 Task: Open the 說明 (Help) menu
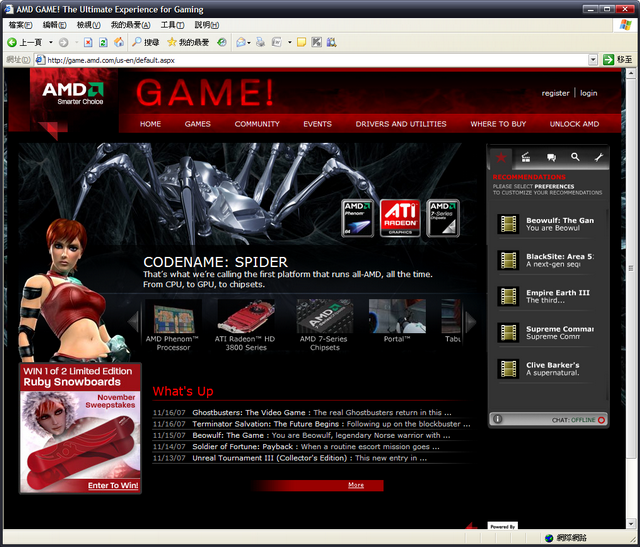coord(207,25)
